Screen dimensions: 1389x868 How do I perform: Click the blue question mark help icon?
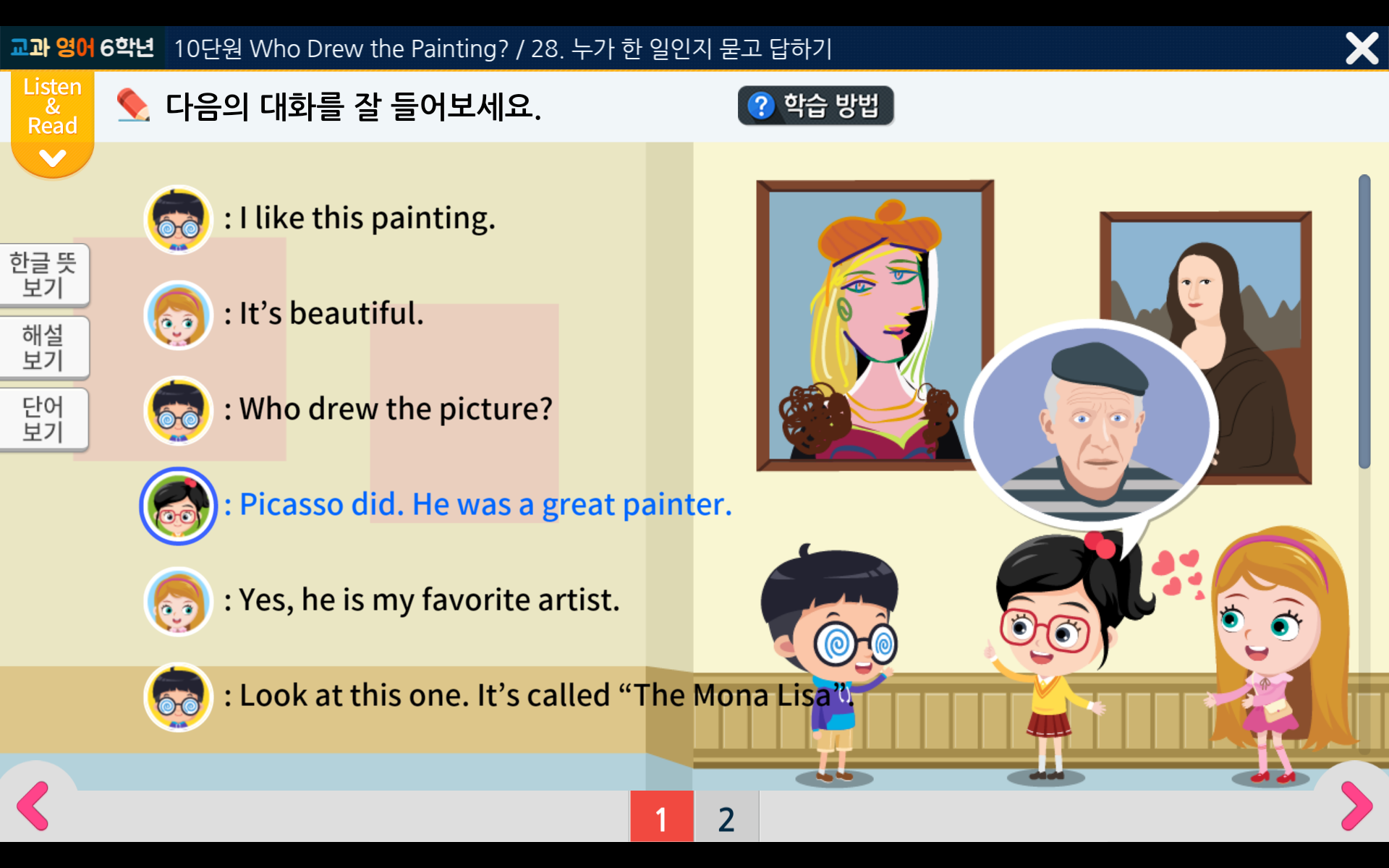click(761, 106)
